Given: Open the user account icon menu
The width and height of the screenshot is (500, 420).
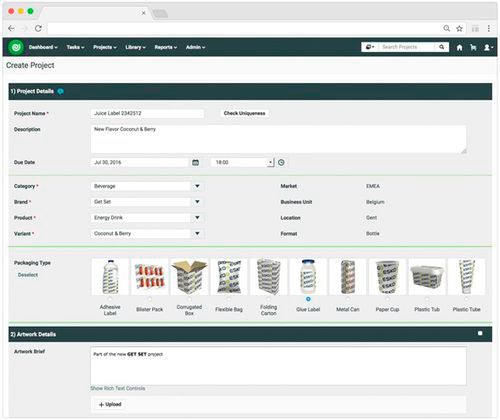Looking at the screenshot, I should click(x=488, y=48).
